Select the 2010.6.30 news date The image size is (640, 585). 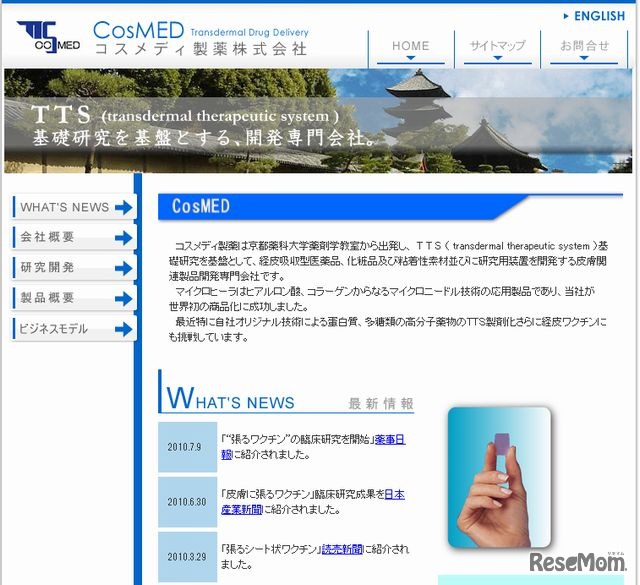187,502
